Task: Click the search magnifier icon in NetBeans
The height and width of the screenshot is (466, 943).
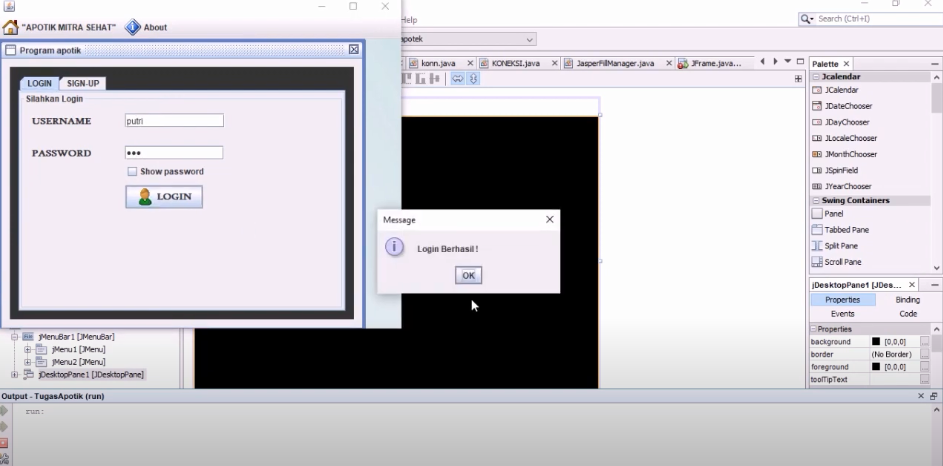Action: pyautogui.click(x=806, y=19)
